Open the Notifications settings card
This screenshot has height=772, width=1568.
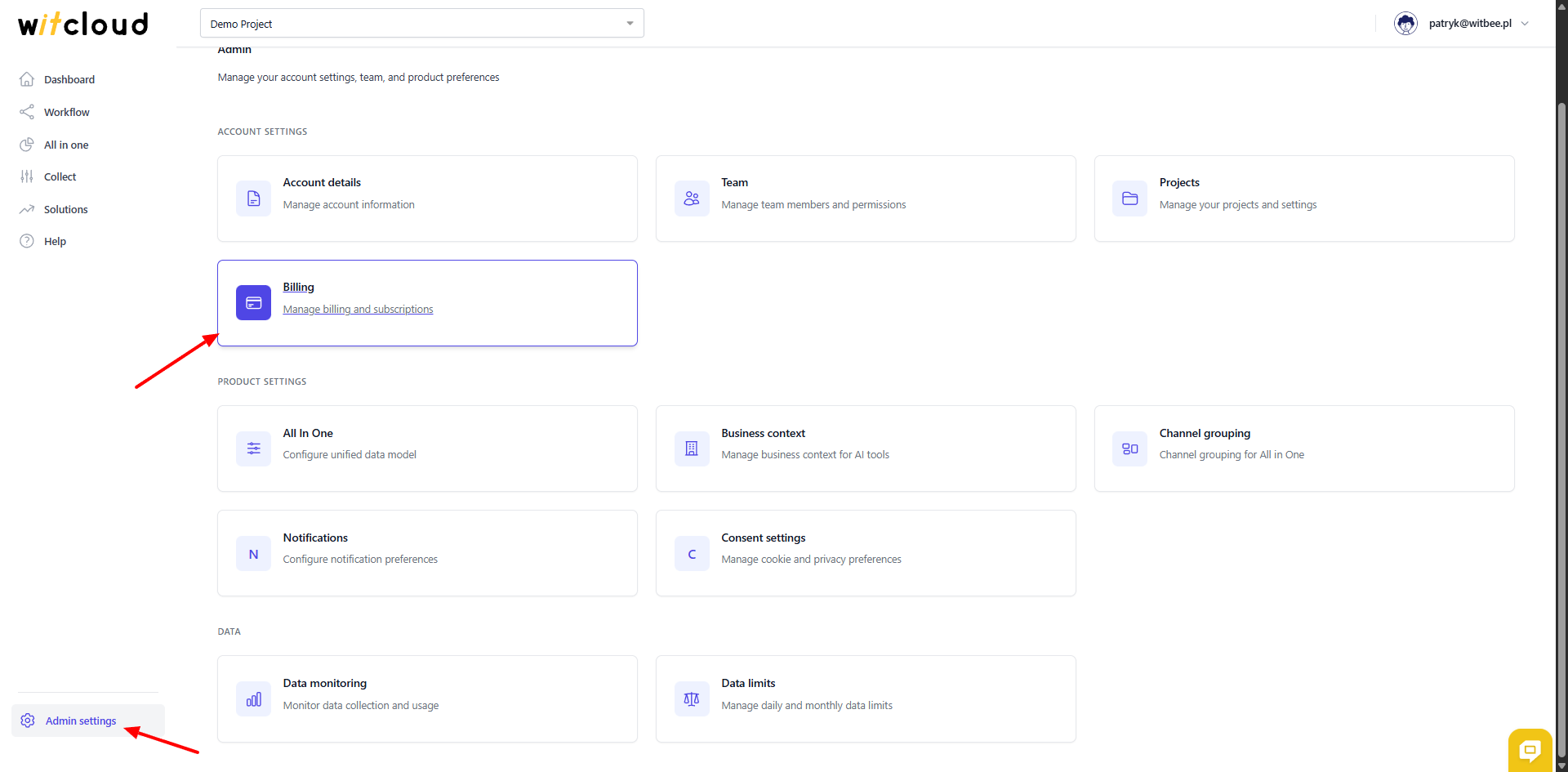pos(426,553)
